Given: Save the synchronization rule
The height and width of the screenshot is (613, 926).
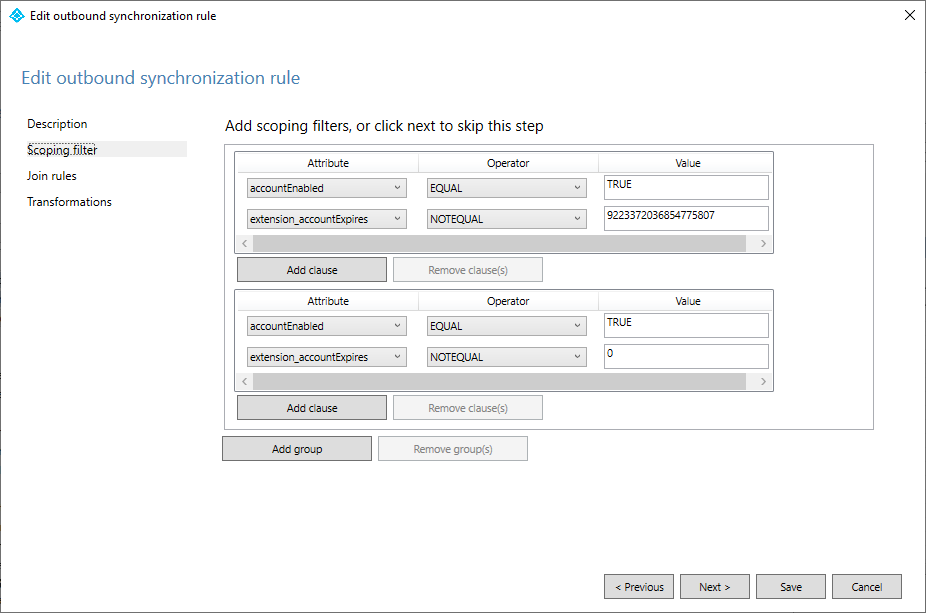Looking at the screenshot, I should click(x=790, y=587).
